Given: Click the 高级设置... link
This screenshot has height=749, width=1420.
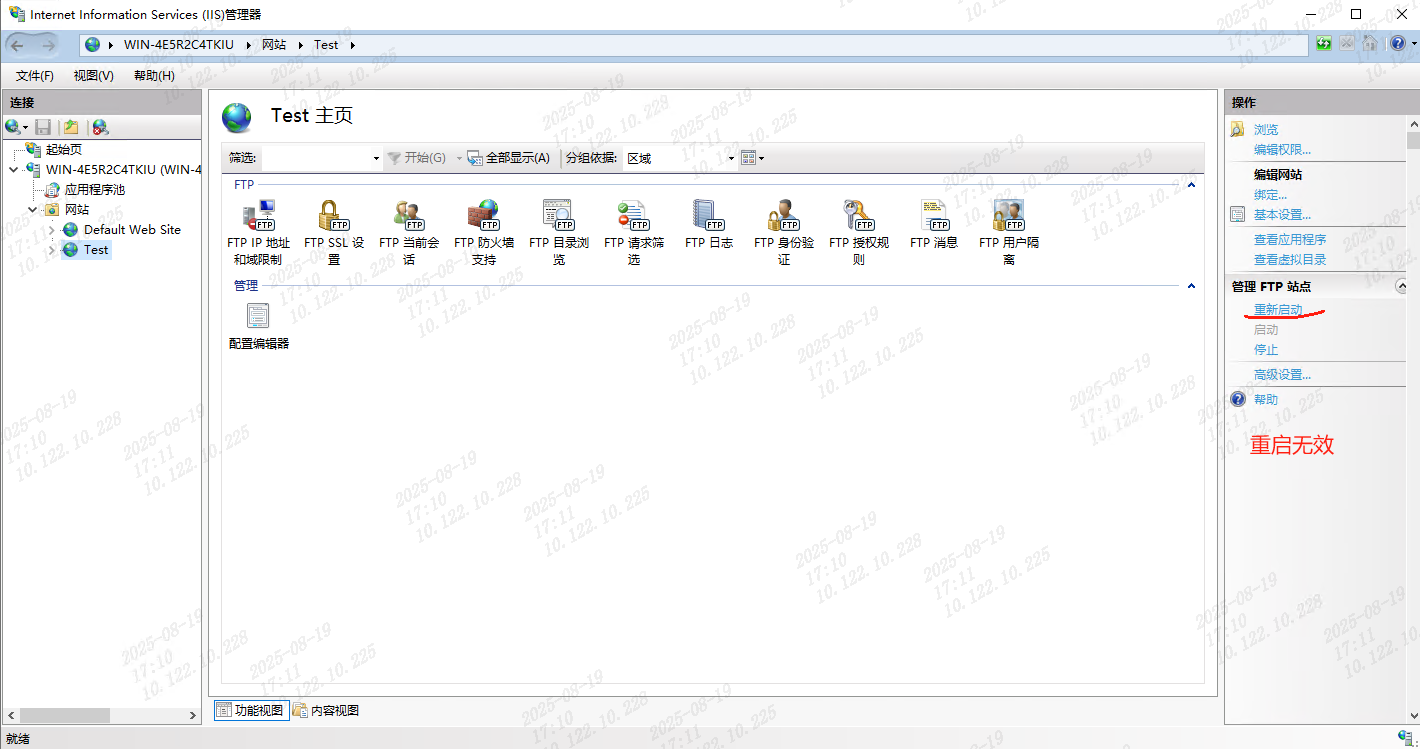Looking at the screenshot, I should 1282,375.
